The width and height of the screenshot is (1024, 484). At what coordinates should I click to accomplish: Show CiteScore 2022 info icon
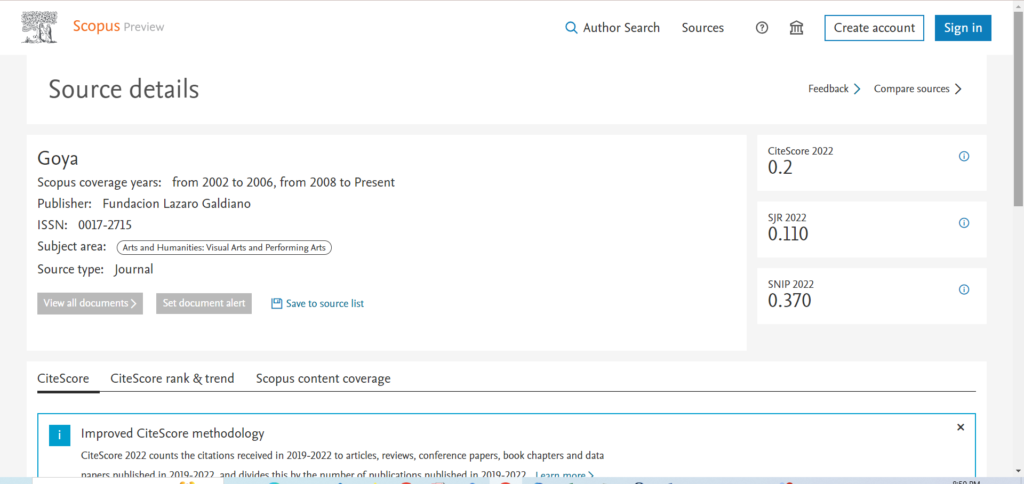[x=964, y=157]
